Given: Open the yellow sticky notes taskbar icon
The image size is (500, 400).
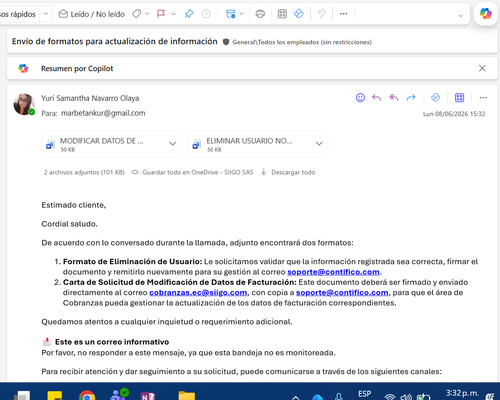Looking at the screenshot, I should 55,396.
